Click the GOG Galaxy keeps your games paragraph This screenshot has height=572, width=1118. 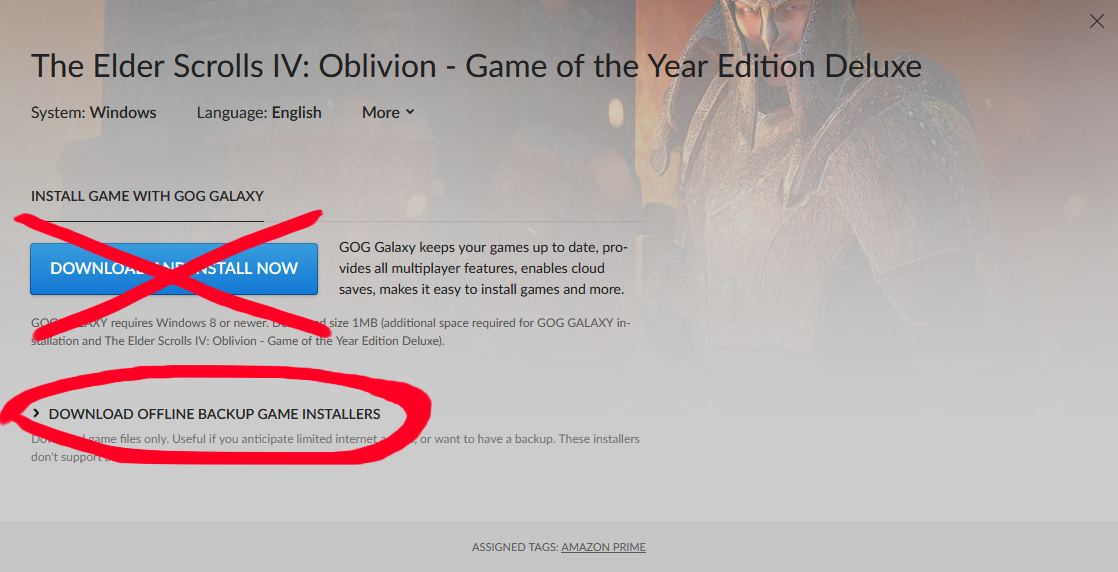[483, 268]
